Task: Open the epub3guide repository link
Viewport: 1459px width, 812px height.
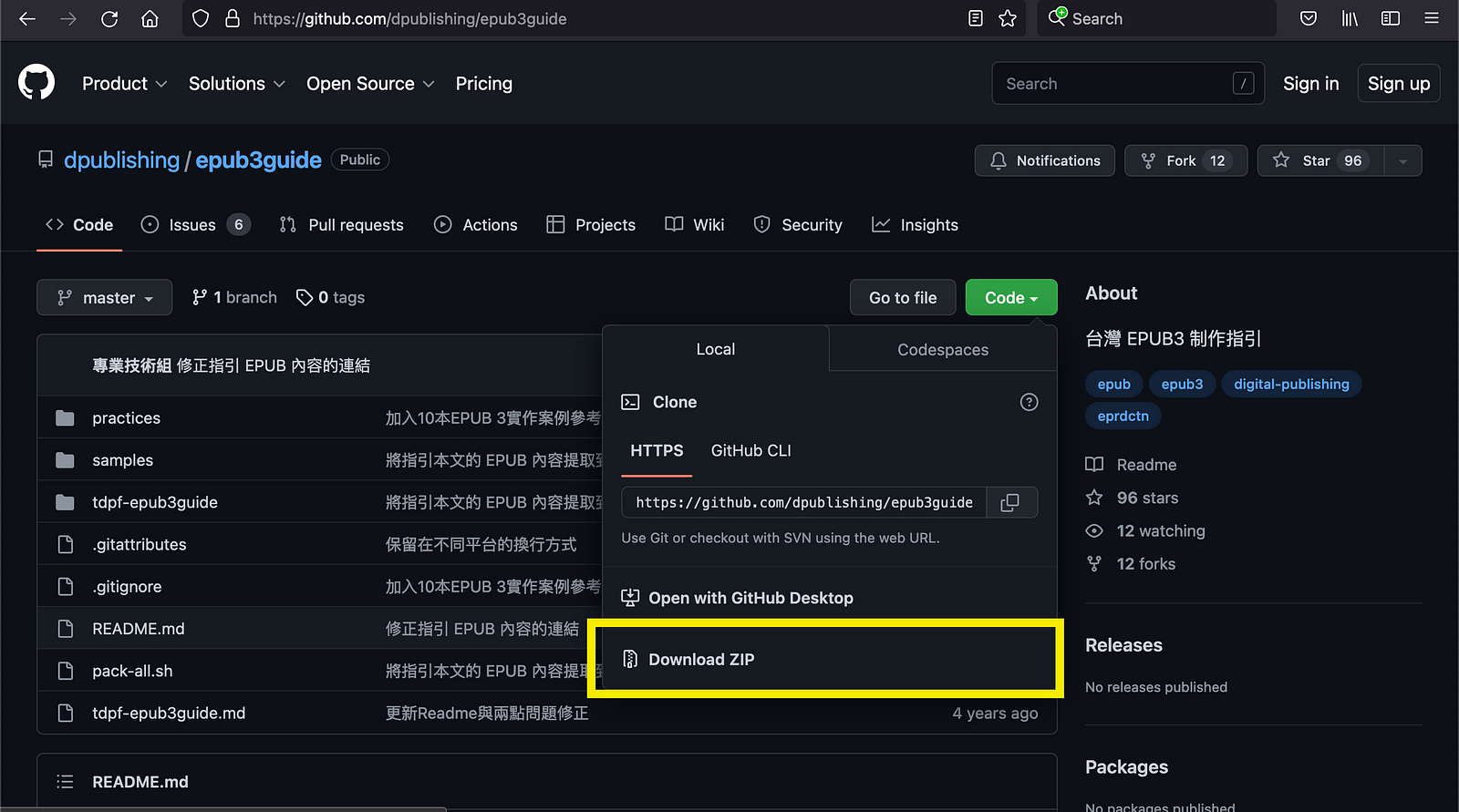Action: point(259,160)
